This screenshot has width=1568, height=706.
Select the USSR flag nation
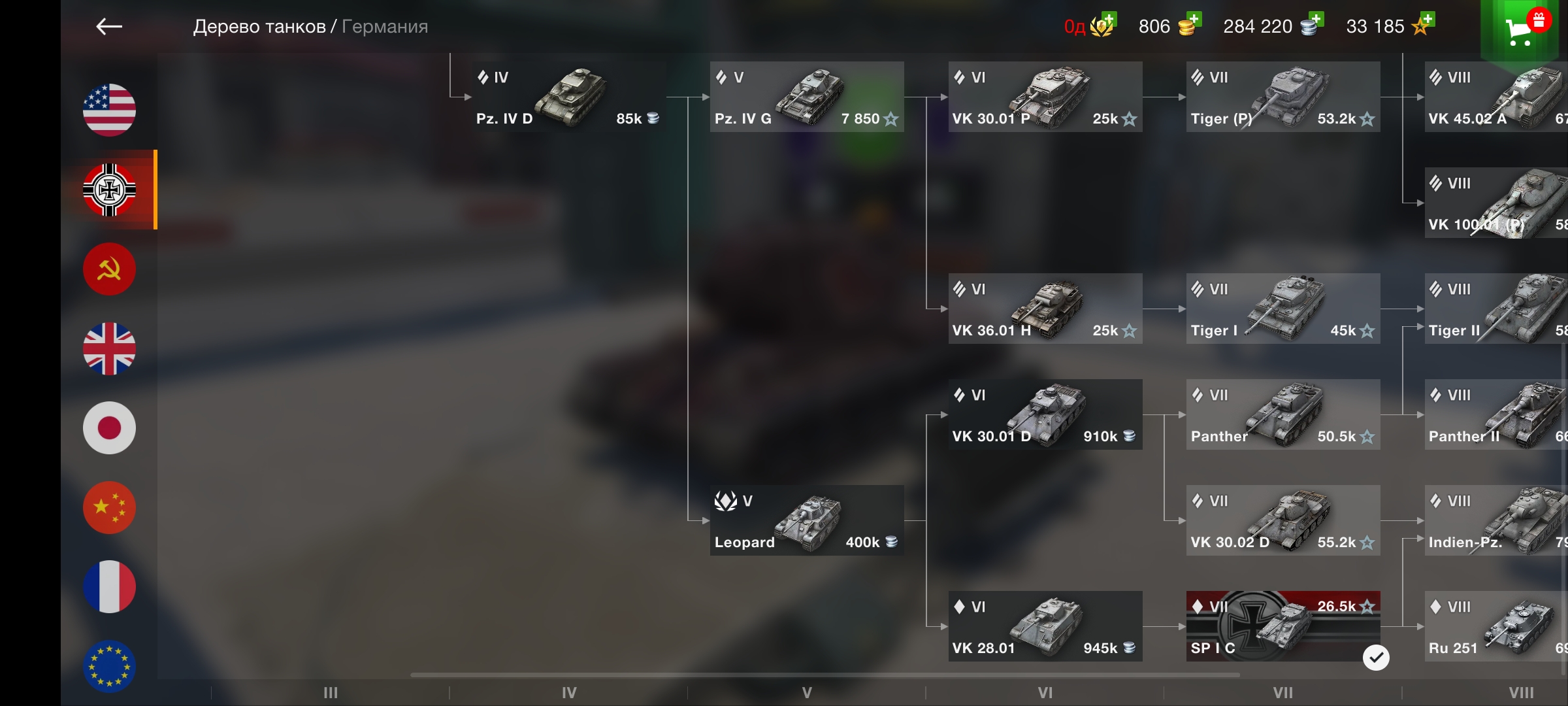pos(109,269)
